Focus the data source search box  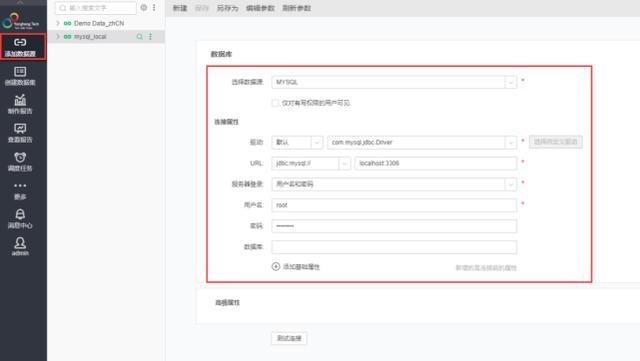click(96, 8)
